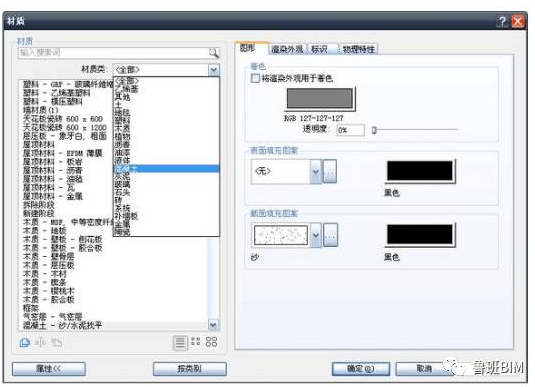Select 屋顶材料 - EPDM 薄膜 material

63,153
